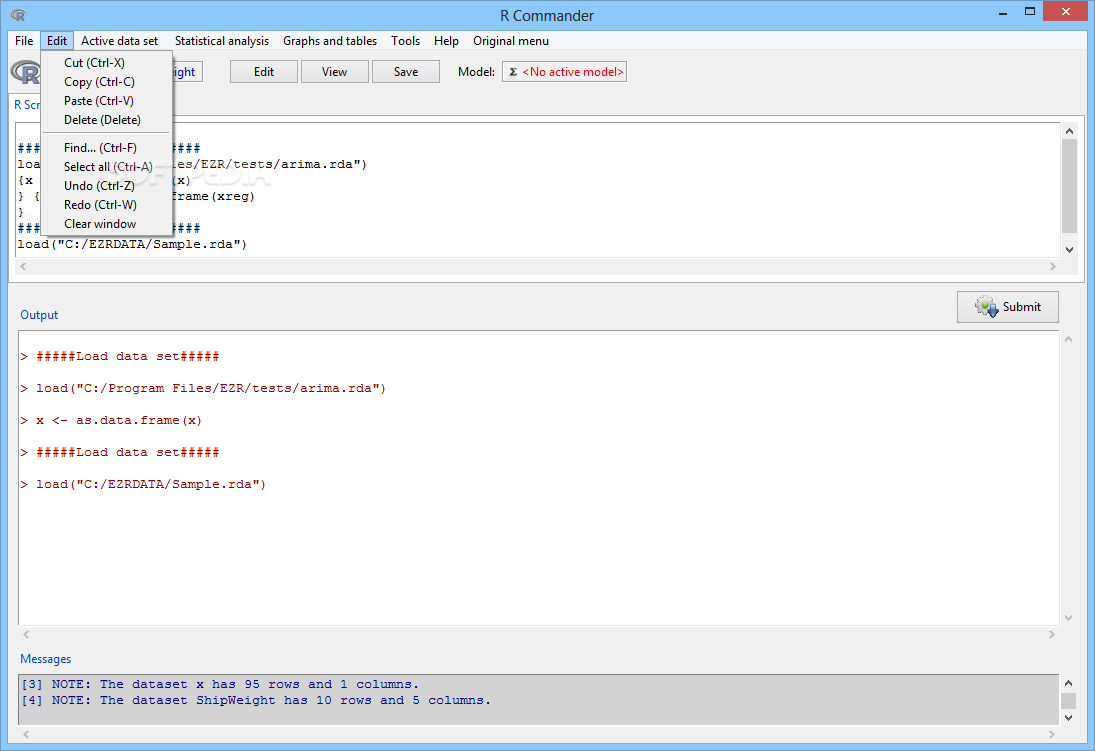Click the R Commander title bar icon
The height and width of the screenshot is (751, 1095).
tap(18, 15)
